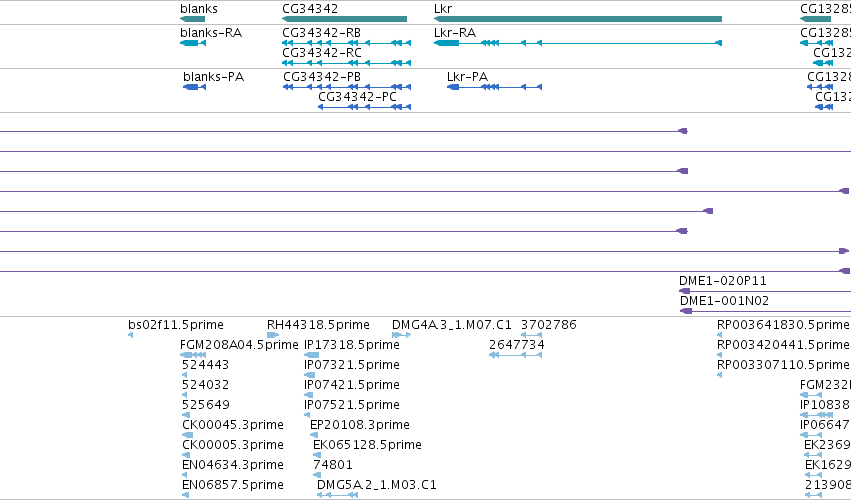Select the CG34342-RC transcript

[x=347, y=63]
